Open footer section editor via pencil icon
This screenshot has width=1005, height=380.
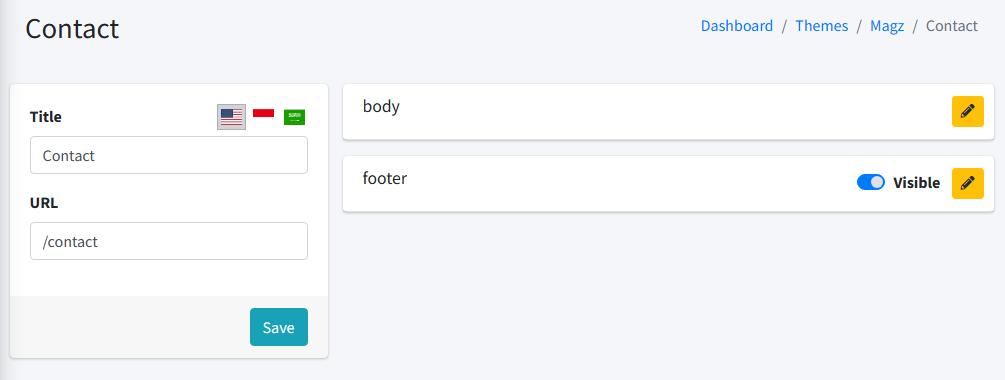(x=967, y=183)
